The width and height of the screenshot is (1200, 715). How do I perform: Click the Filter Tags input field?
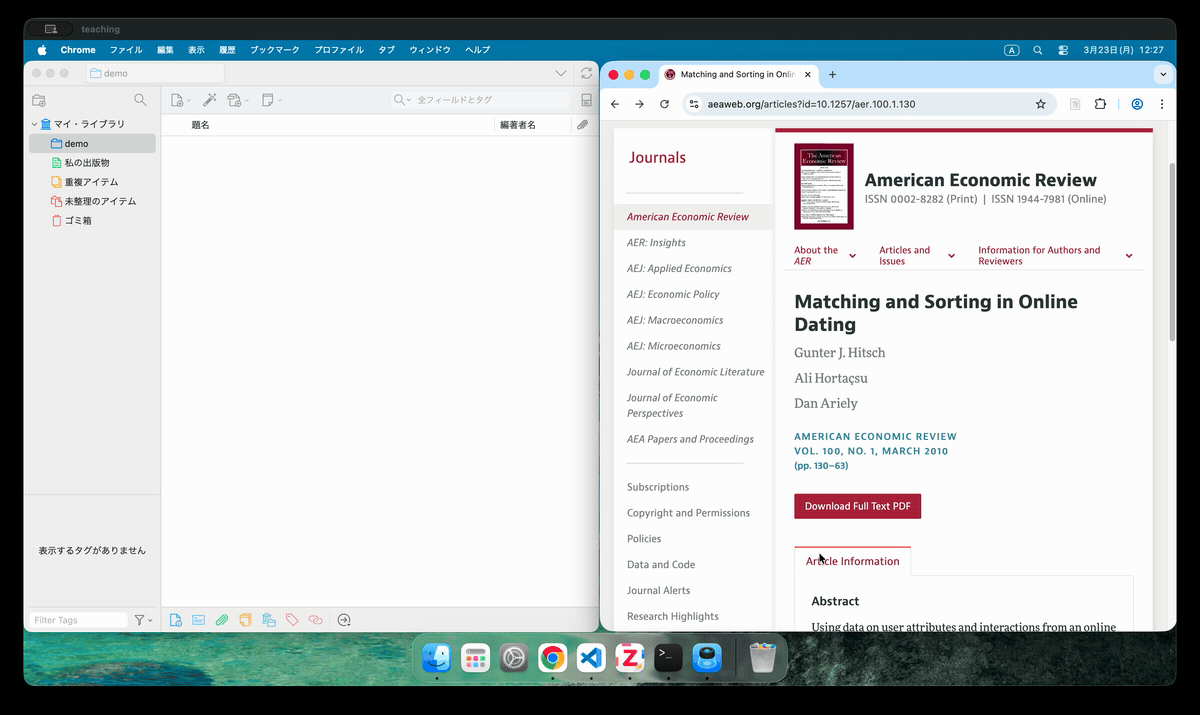[78, 620]
